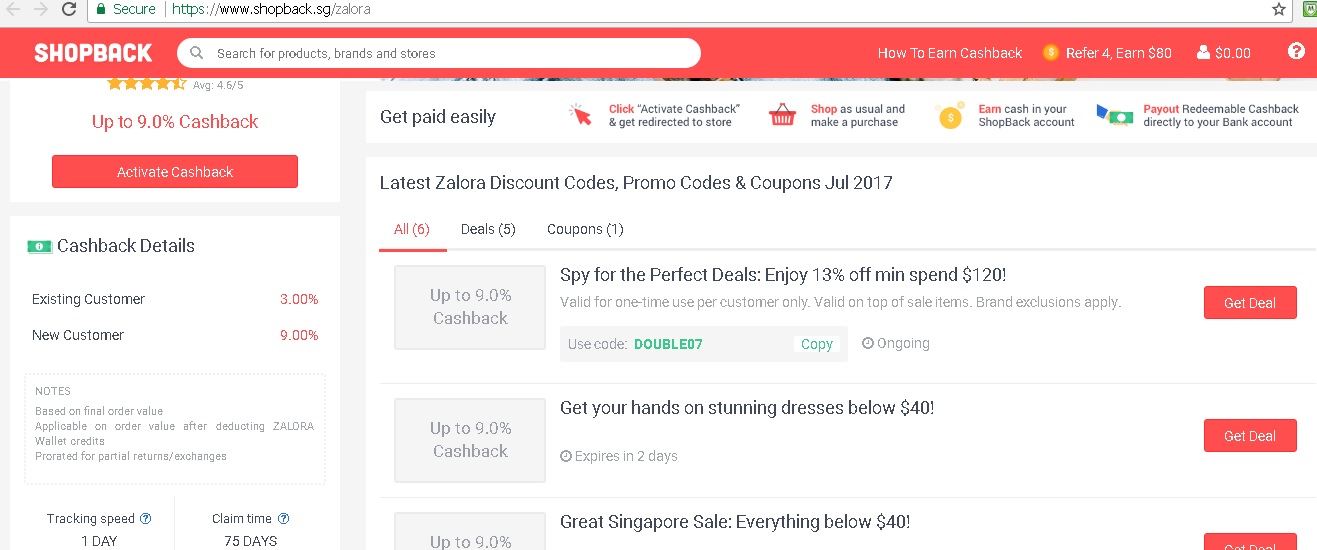Click the ShopBack logo
This screenshot has height=550, width=1317.
point(93,53)
